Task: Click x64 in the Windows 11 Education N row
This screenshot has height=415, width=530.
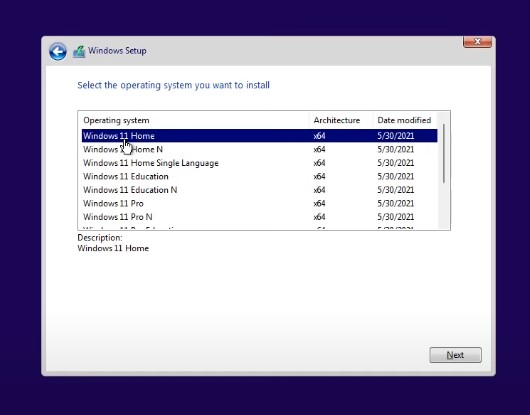Action: 319,190
